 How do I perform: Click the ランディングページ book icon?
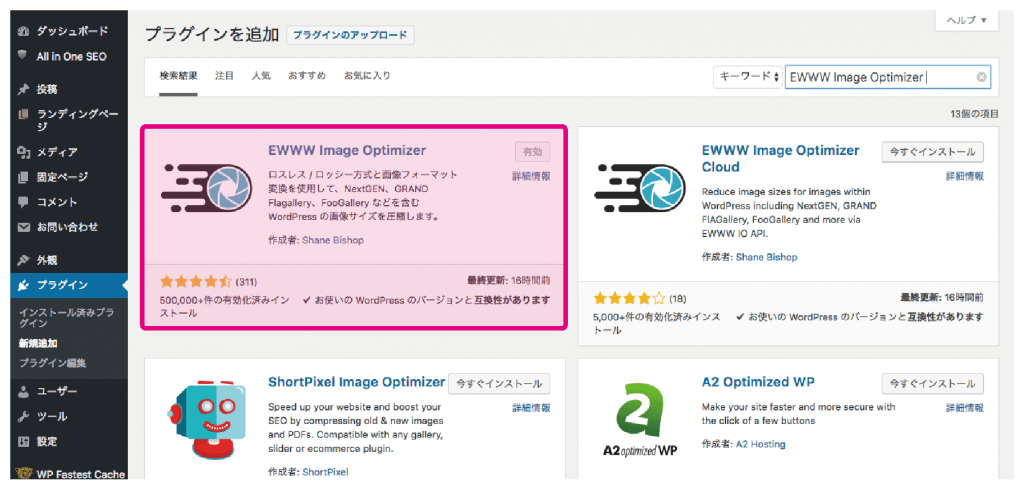click(24, 115)
